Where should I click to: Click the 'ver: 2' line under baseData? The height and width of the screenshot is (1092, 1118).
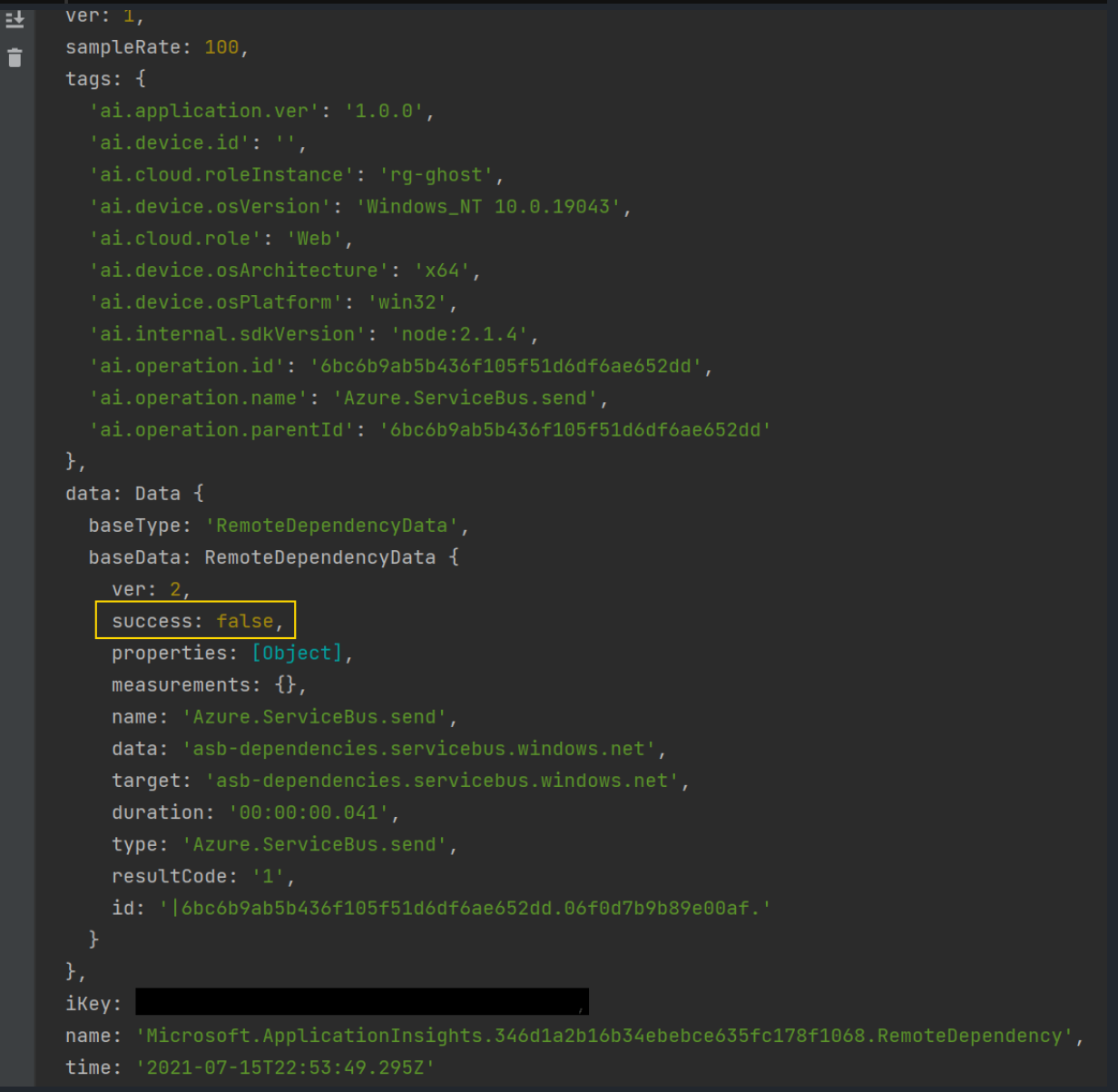151,589
